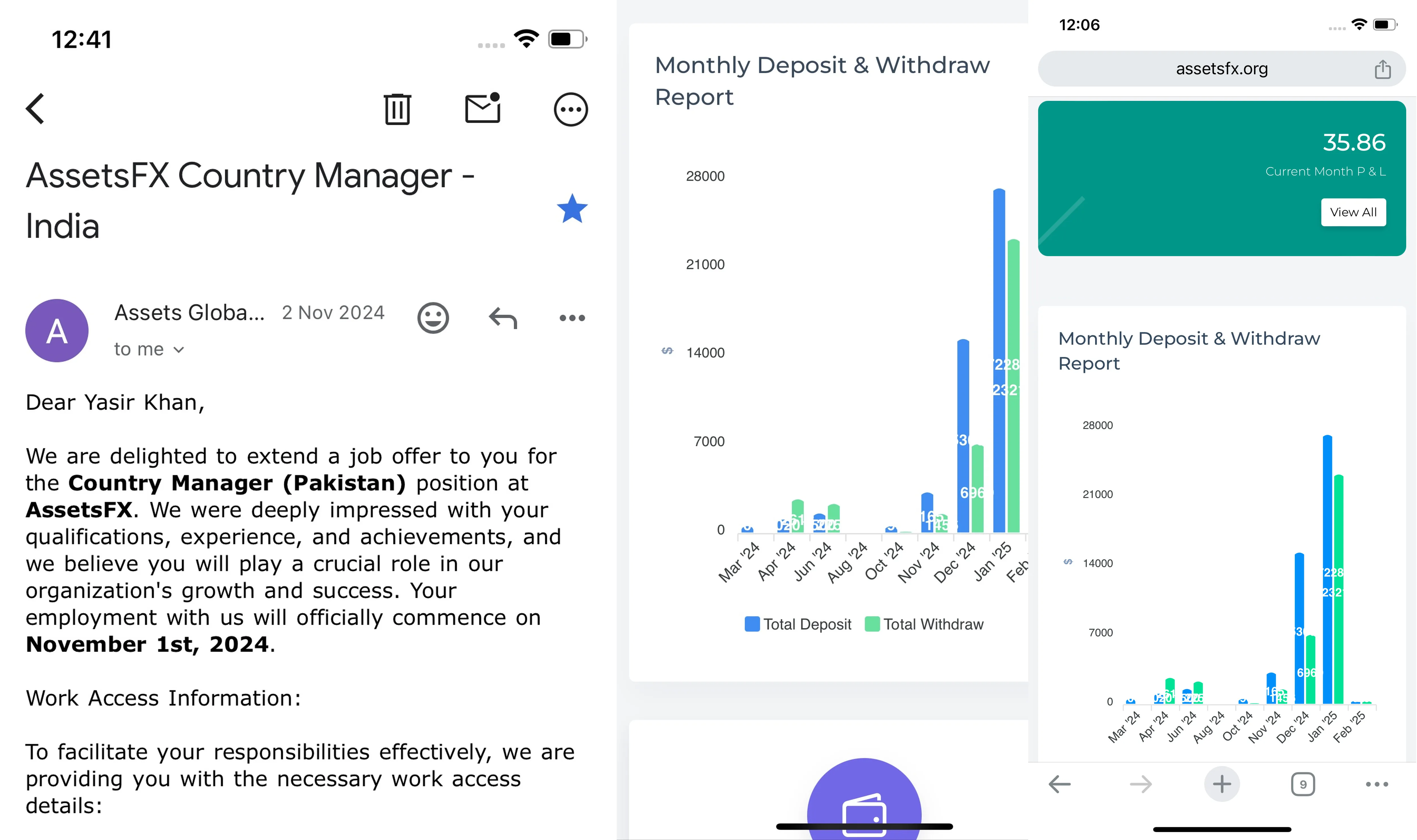Screen dimensions: 1417x840
Task: Tap the share icon in the address bar
Action: click(1382, 69)
